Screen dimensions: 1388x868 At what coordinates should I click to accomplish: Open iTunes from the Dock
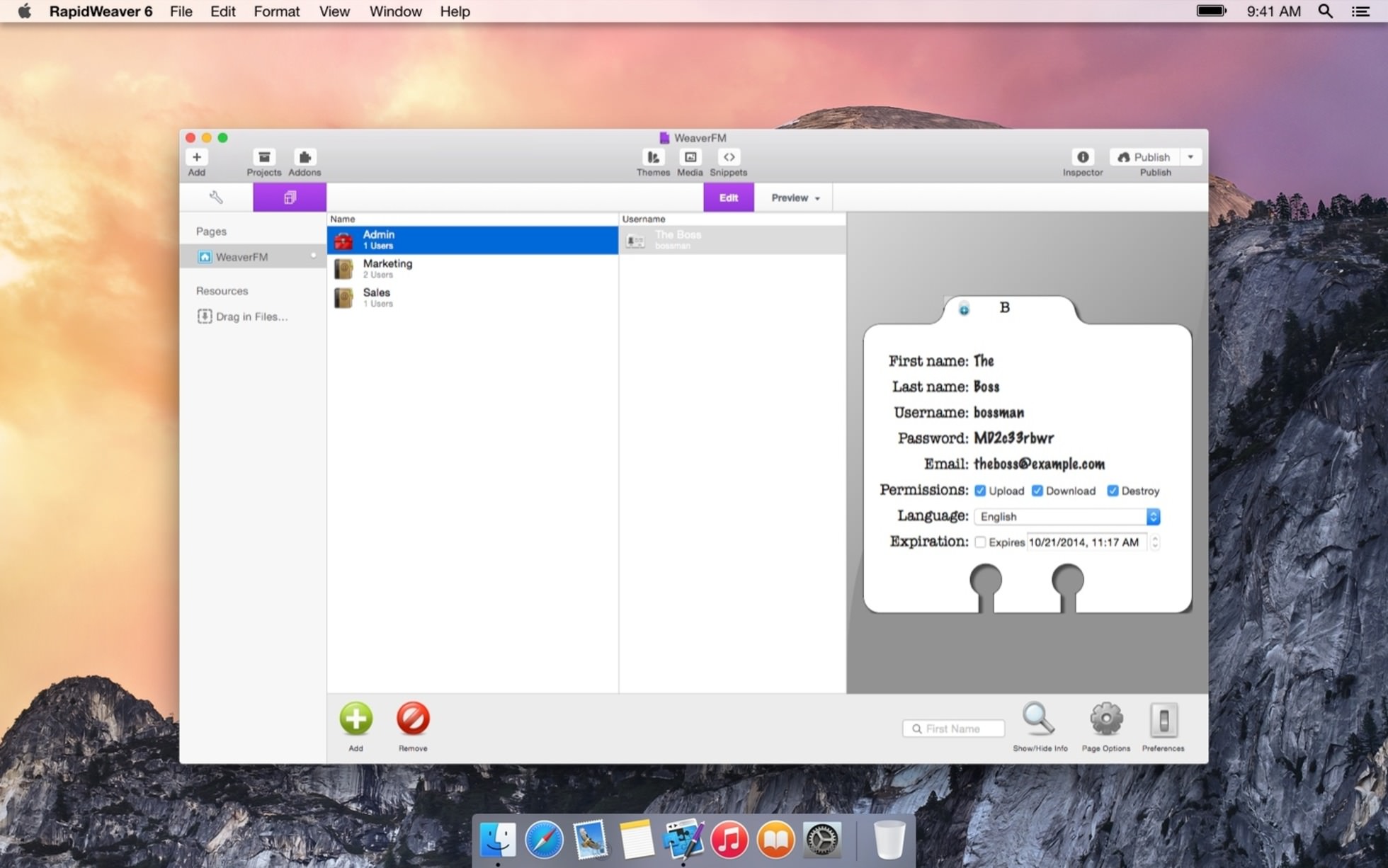tap(729, 840)
